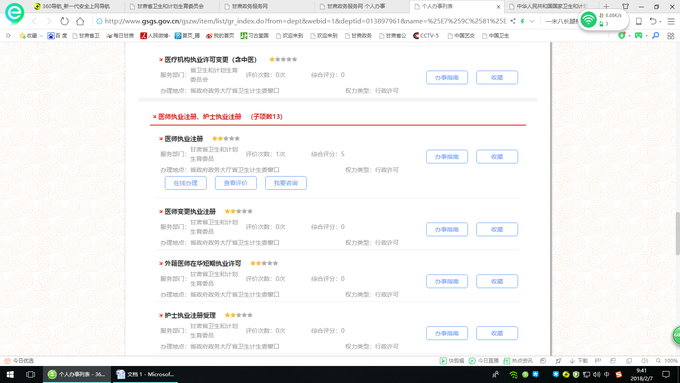Switch to 甘肃省卫生和计划生育委员会 tab
This screenshot has height=383, width=680.
click(171, 7)
